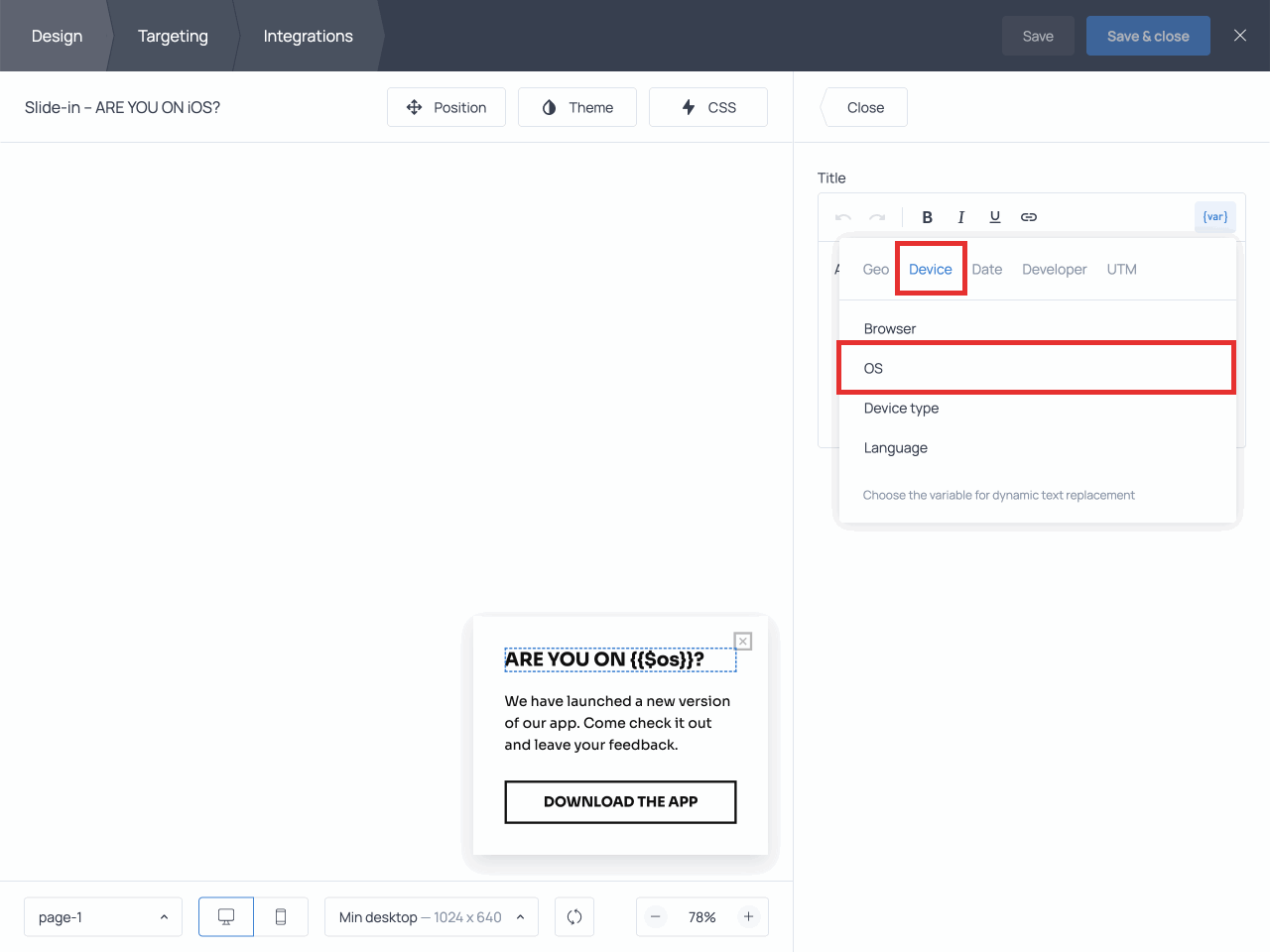Underline the selected title text

pos(994,217)
